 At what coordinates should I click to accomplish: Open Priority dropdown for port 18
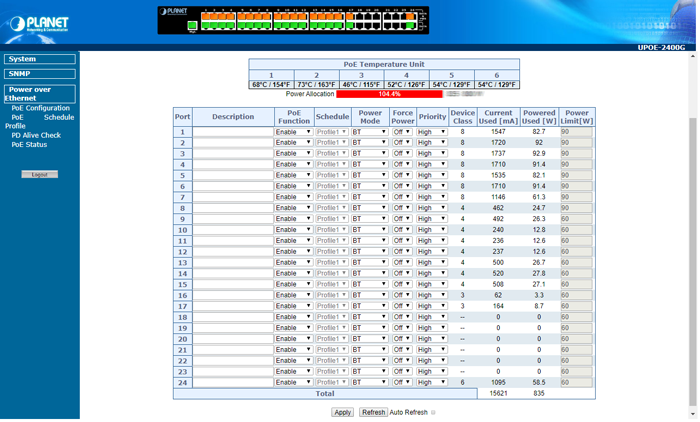click(432, 317)
